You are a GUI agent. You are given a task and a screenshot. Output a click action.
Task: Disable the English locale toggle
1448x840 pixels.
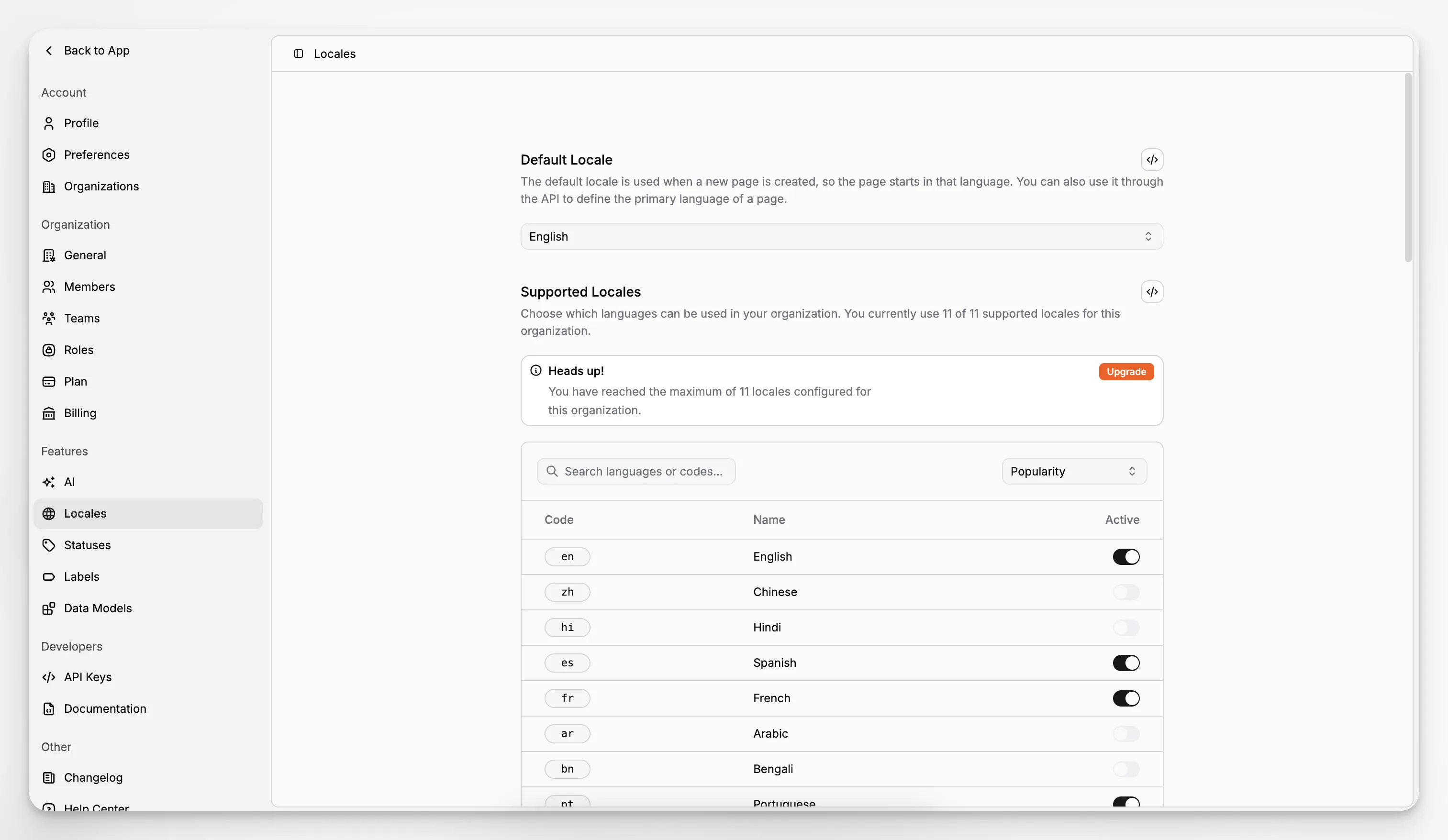1126,557
